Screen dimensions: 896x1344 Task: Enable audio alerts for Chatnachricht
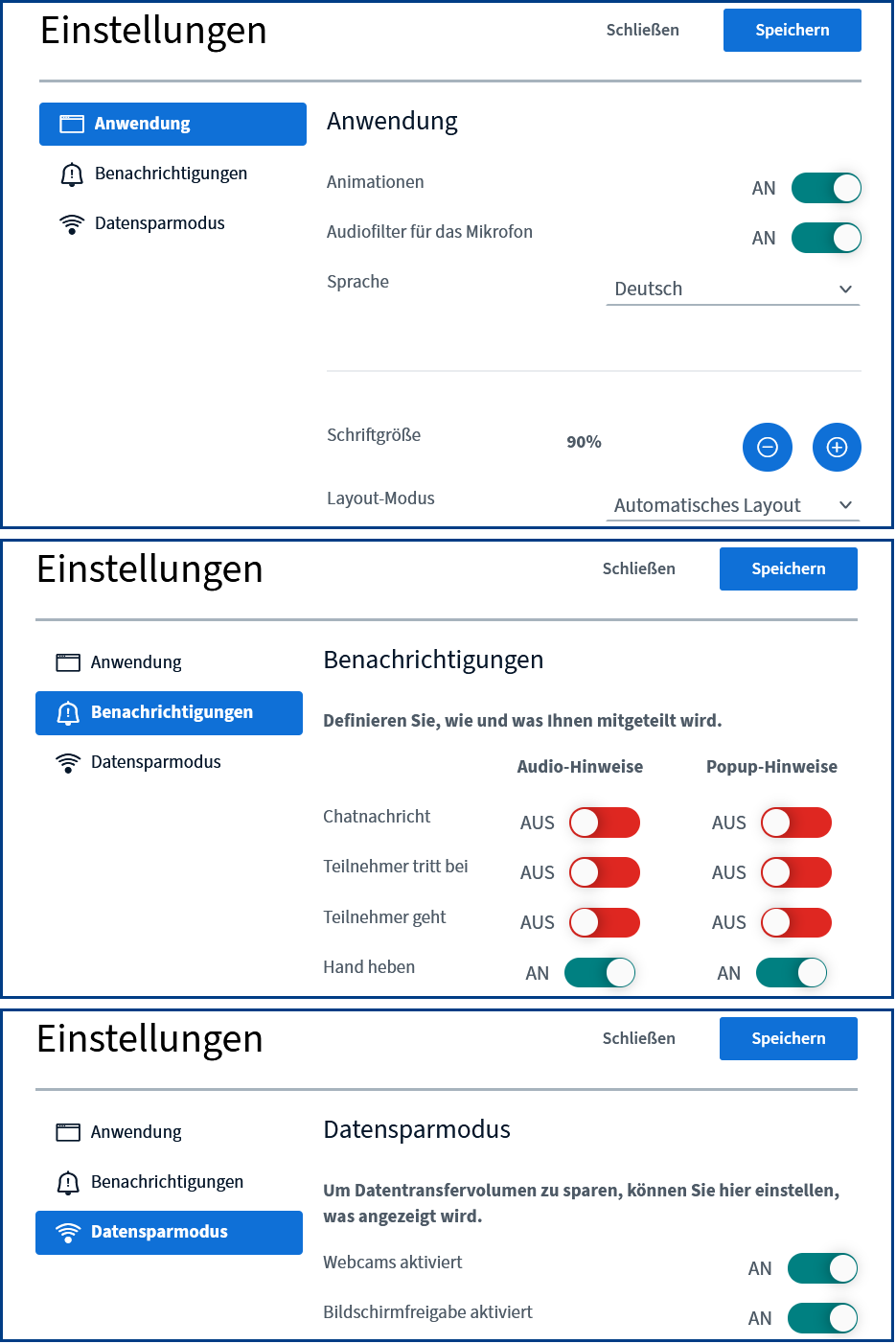pos(604,823)
